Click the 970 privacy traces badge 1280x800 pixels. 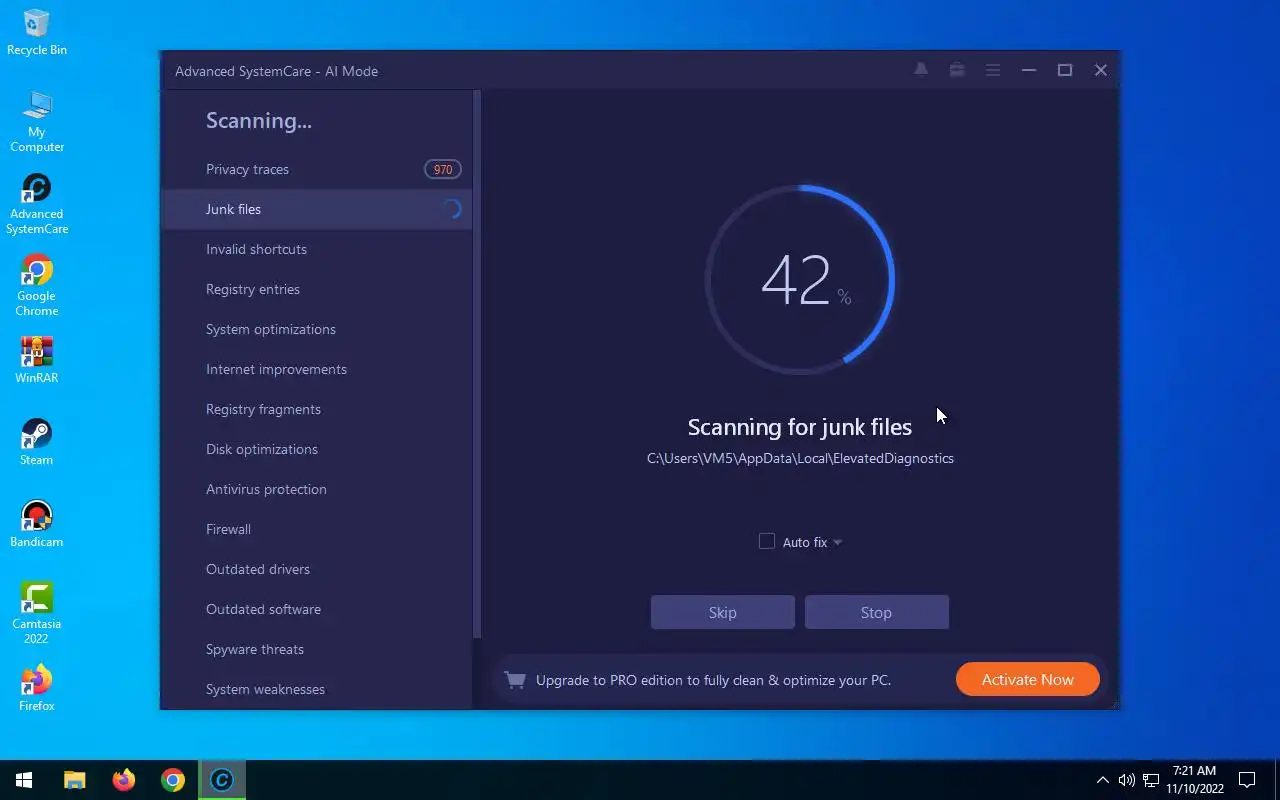[x=443, y=169]
